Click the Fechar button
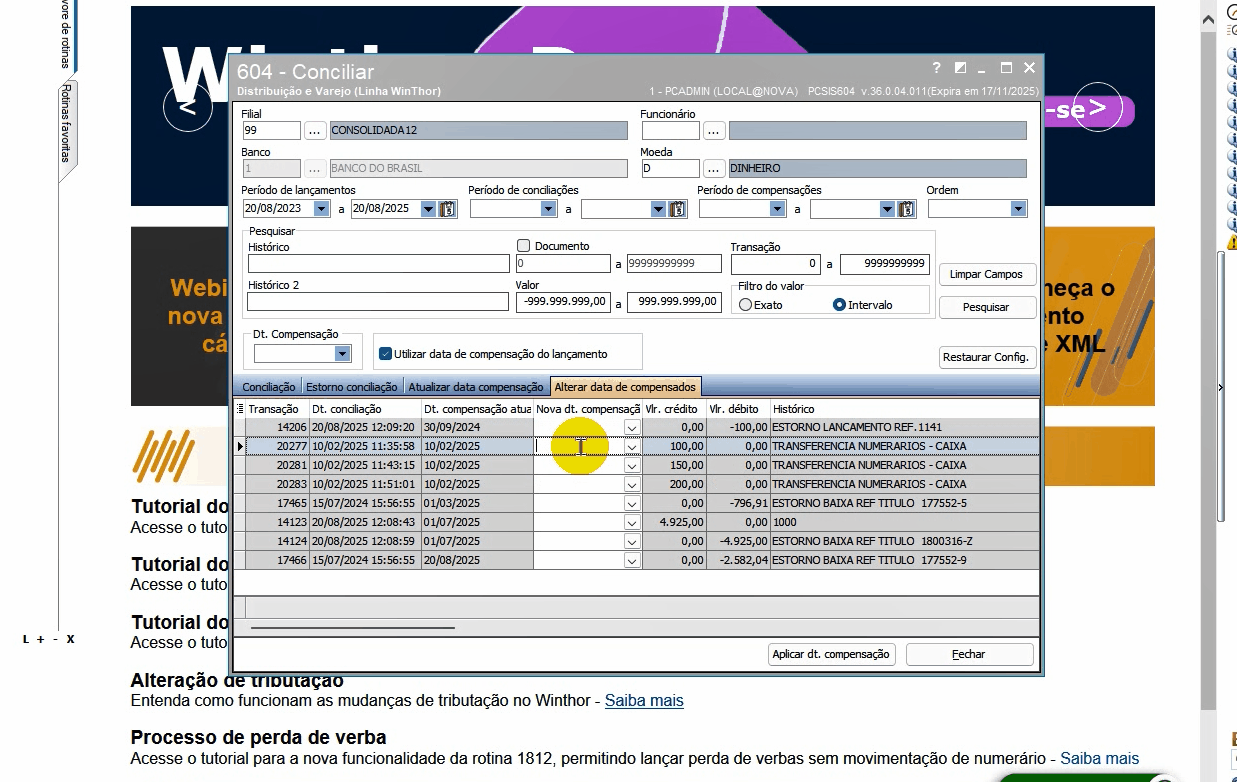 pyautogui.click(x=968, y=654)
